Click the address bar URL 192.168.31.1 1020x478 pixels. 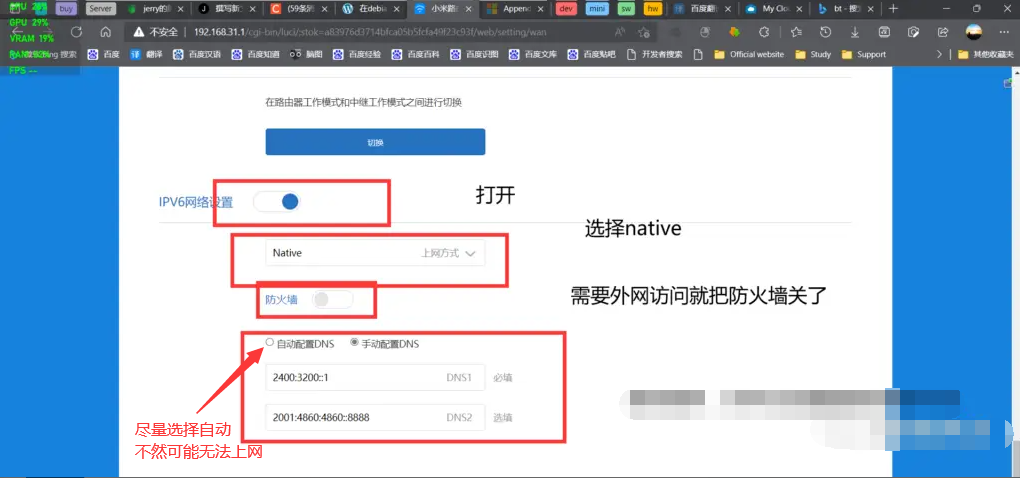369,32
